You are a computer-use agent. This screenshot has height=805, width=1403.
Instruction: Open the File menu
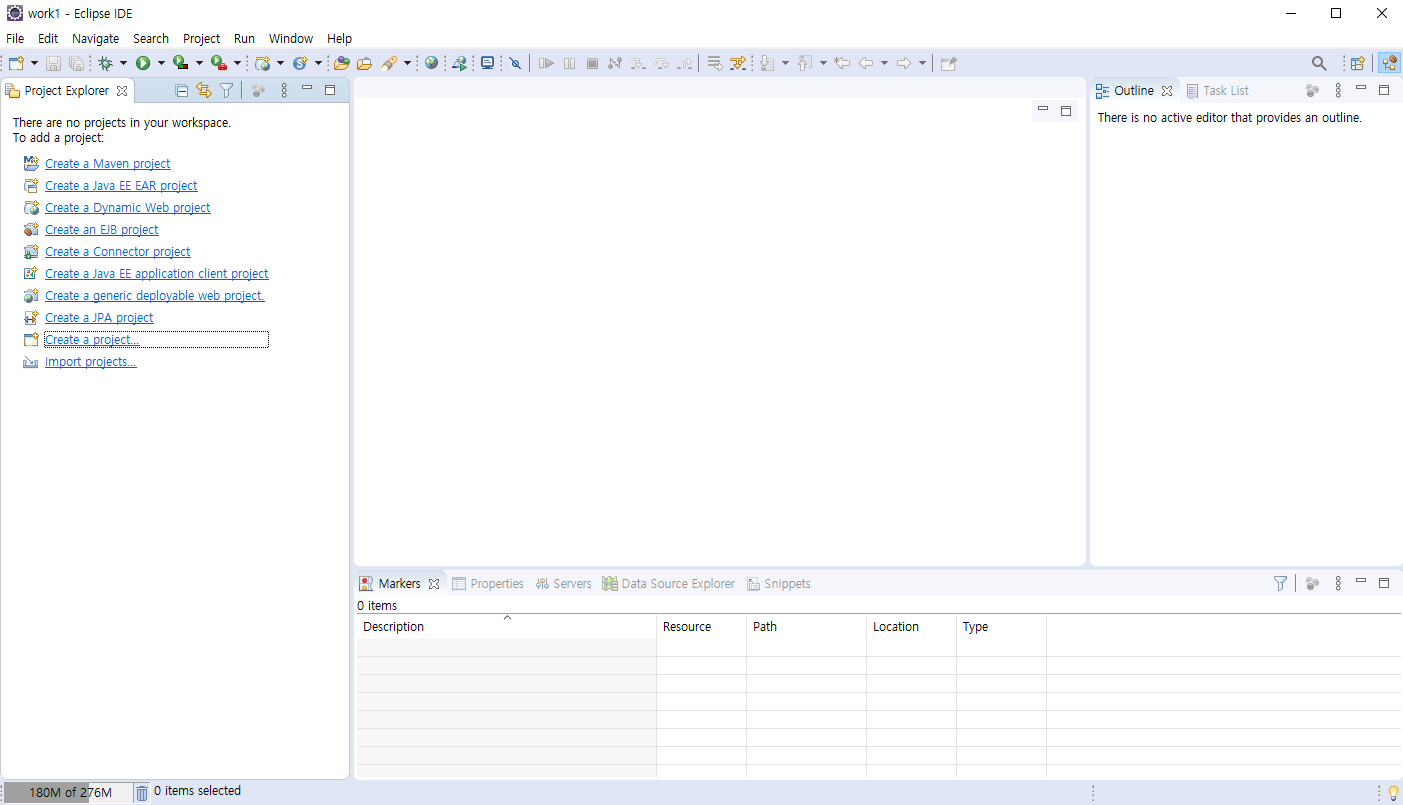[15, 38]
